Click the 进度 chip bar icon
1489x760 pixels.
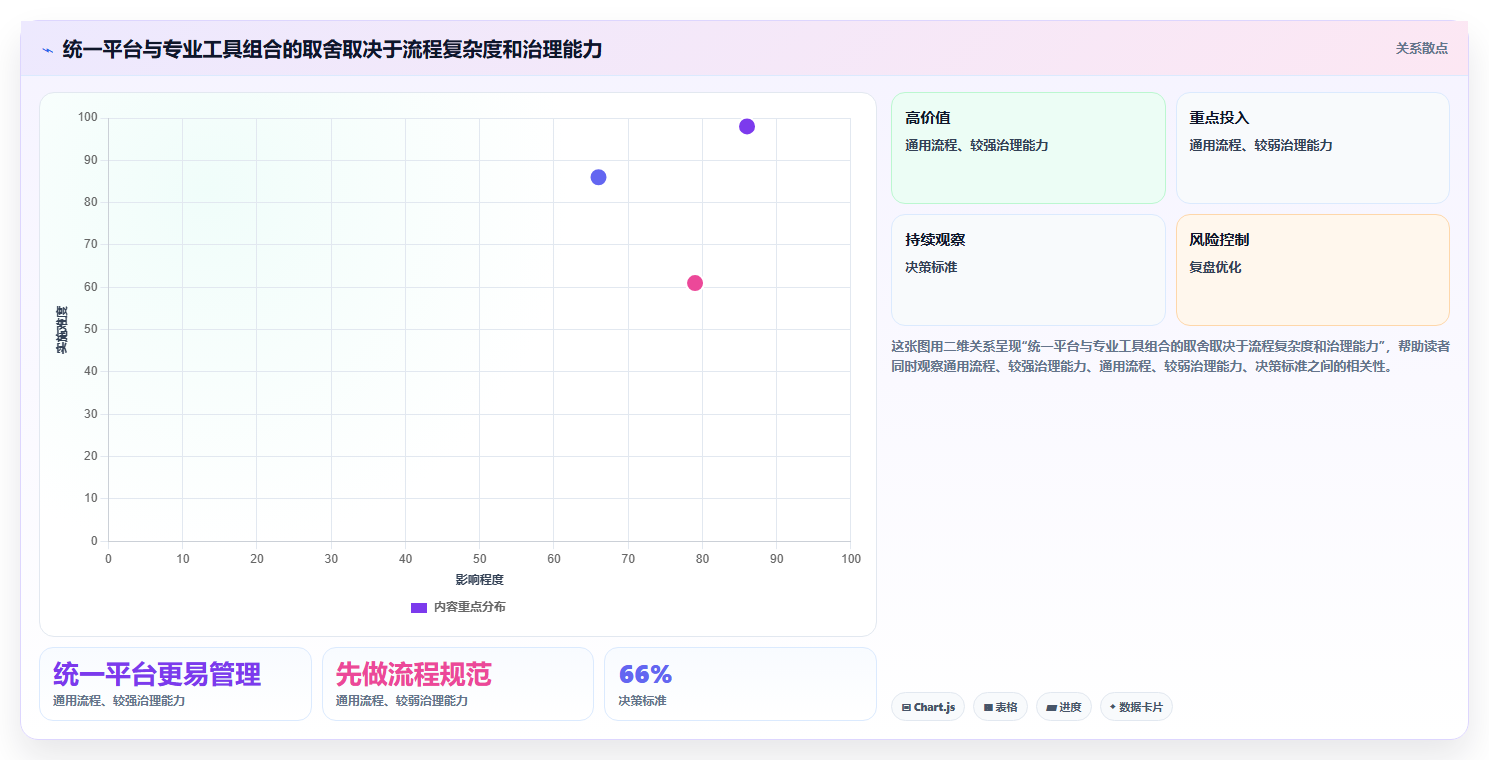point(1052,708)
